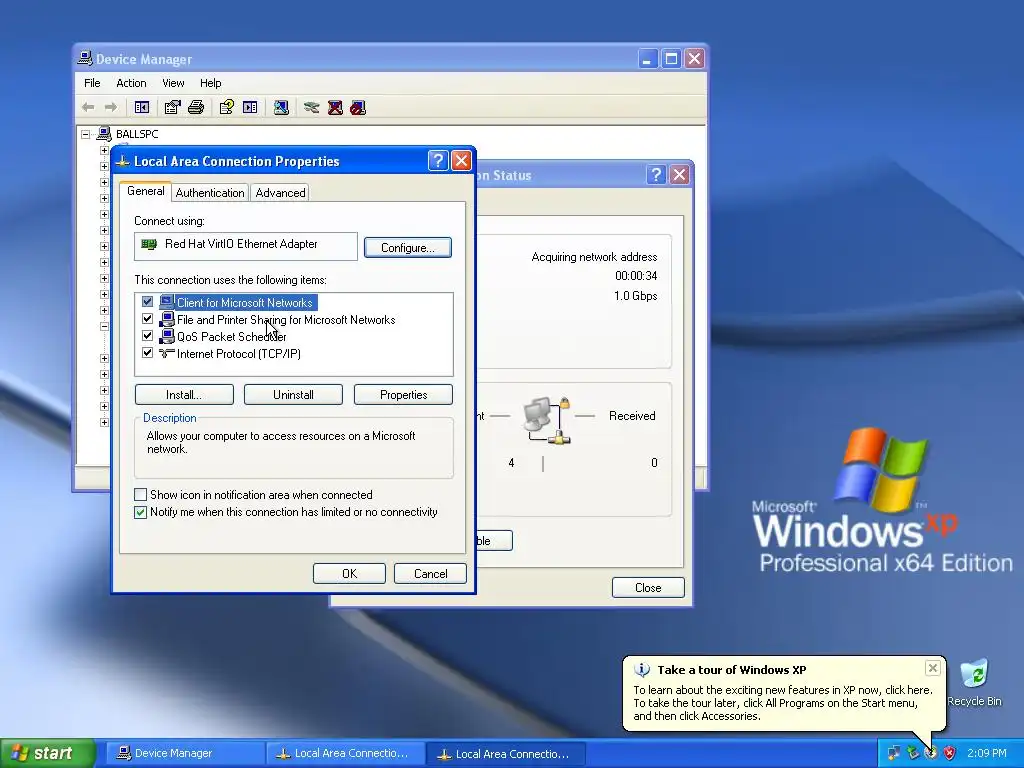Switch to the Advanced tab
The width and height of the screenshot is (1024, 768).
(280, 193)
